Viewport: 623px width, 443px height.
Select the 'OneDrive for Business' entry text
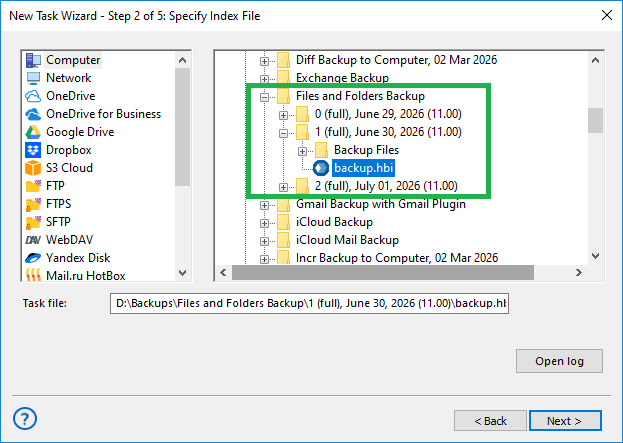point(103,114)
